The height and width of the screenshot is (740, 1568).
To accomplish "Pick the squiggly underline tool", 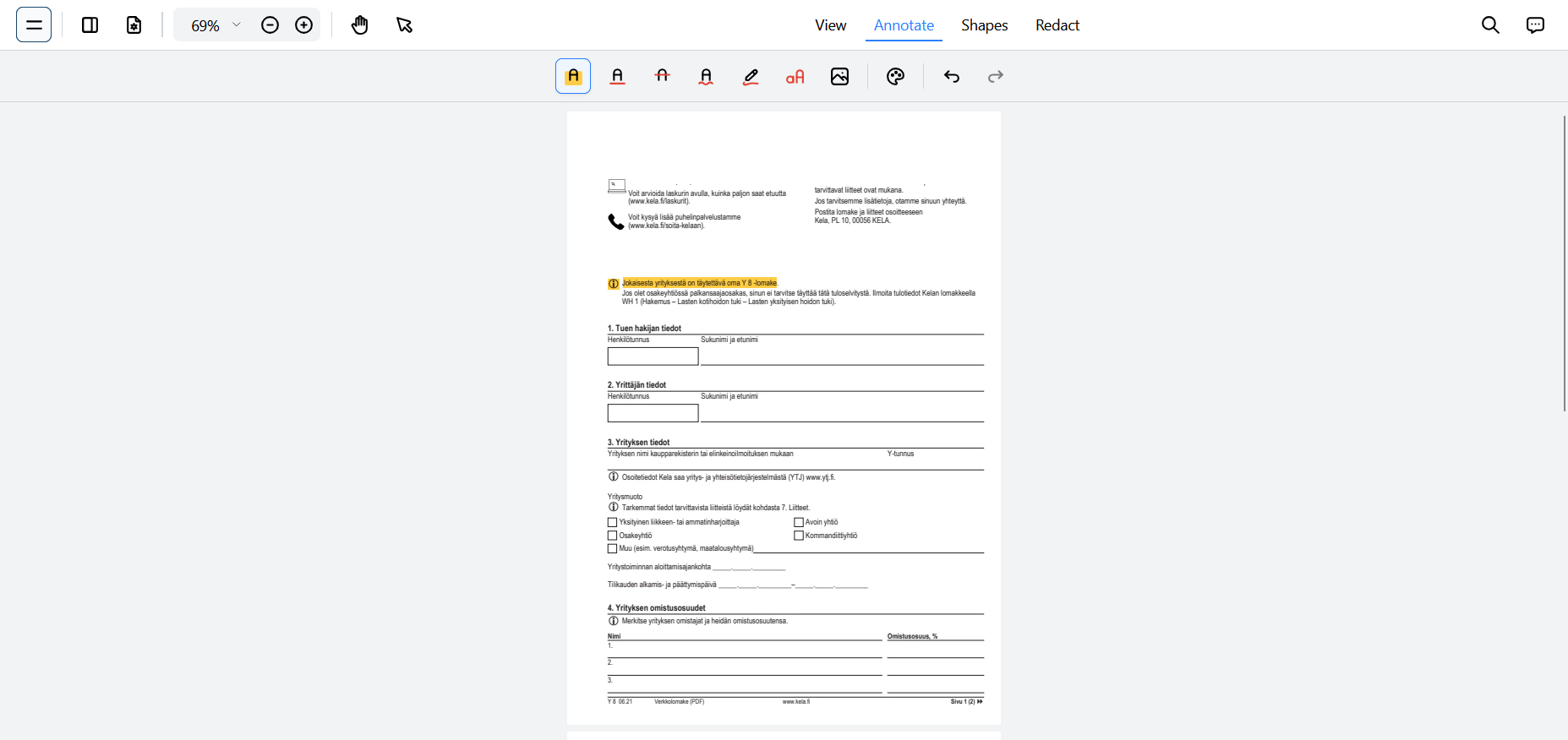I will tap(707, 76).
